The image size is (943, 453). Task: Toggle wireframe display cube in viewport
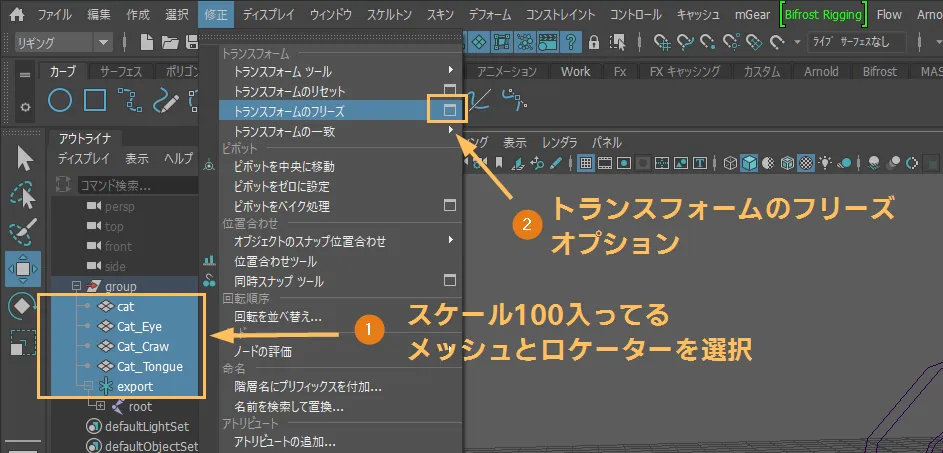[x=730, y=162]
